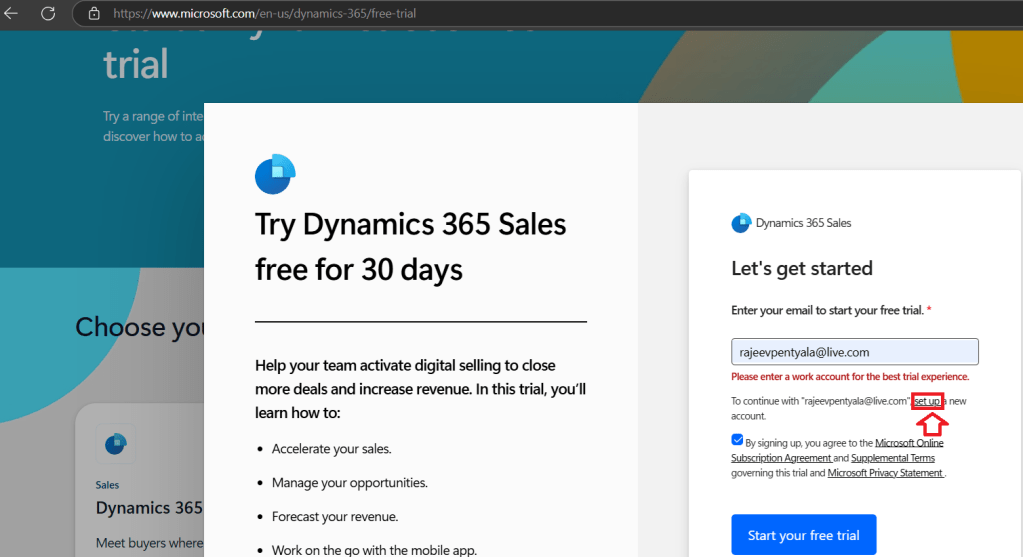Click the URL in the address bar
Screen dimensions: 1023x557
[264, 14]
